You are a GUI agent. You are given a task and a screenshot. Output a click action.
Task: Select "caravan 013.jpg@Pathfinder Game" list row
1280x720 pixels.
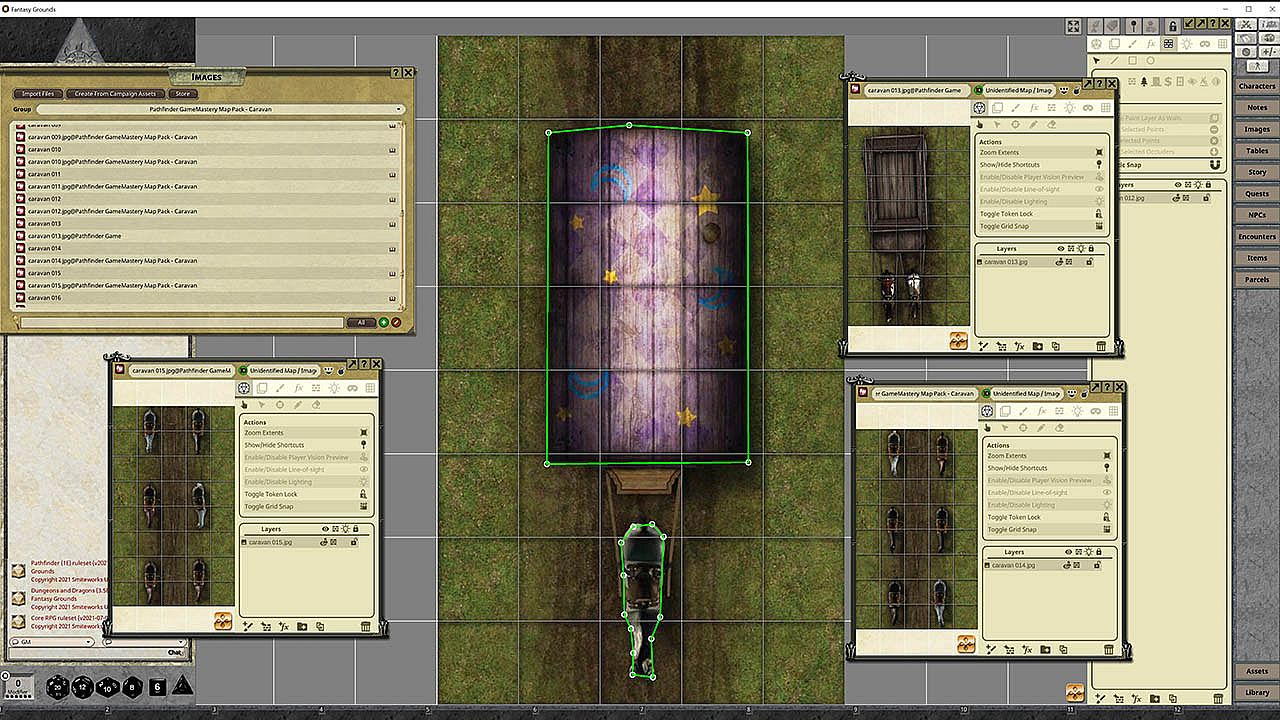click(207, 236)
